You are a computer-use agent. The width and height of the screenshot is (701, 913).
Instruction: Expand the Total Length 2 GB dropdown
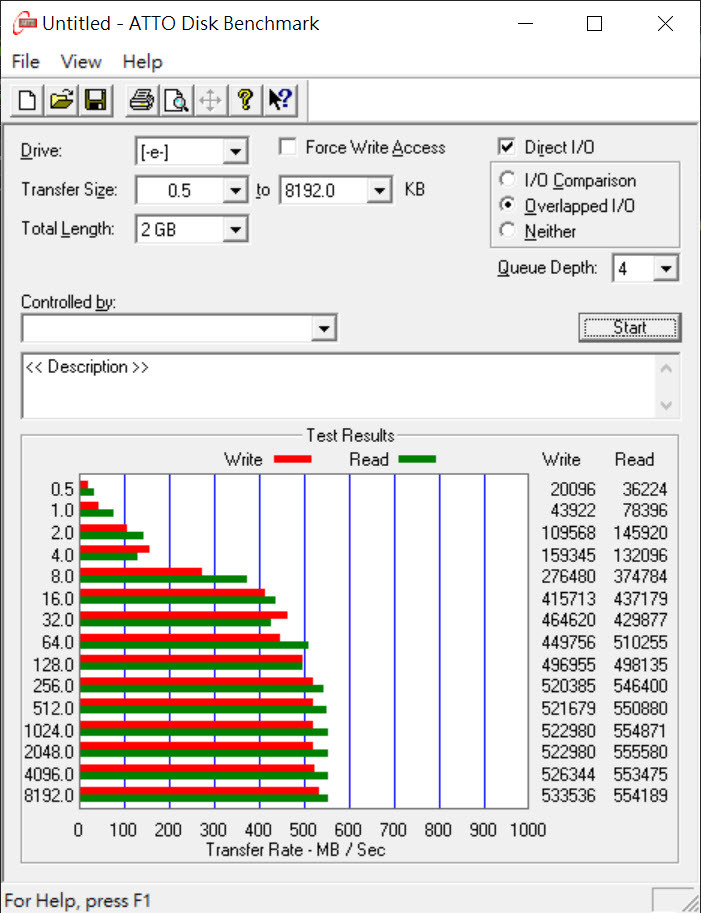(235, 229)
